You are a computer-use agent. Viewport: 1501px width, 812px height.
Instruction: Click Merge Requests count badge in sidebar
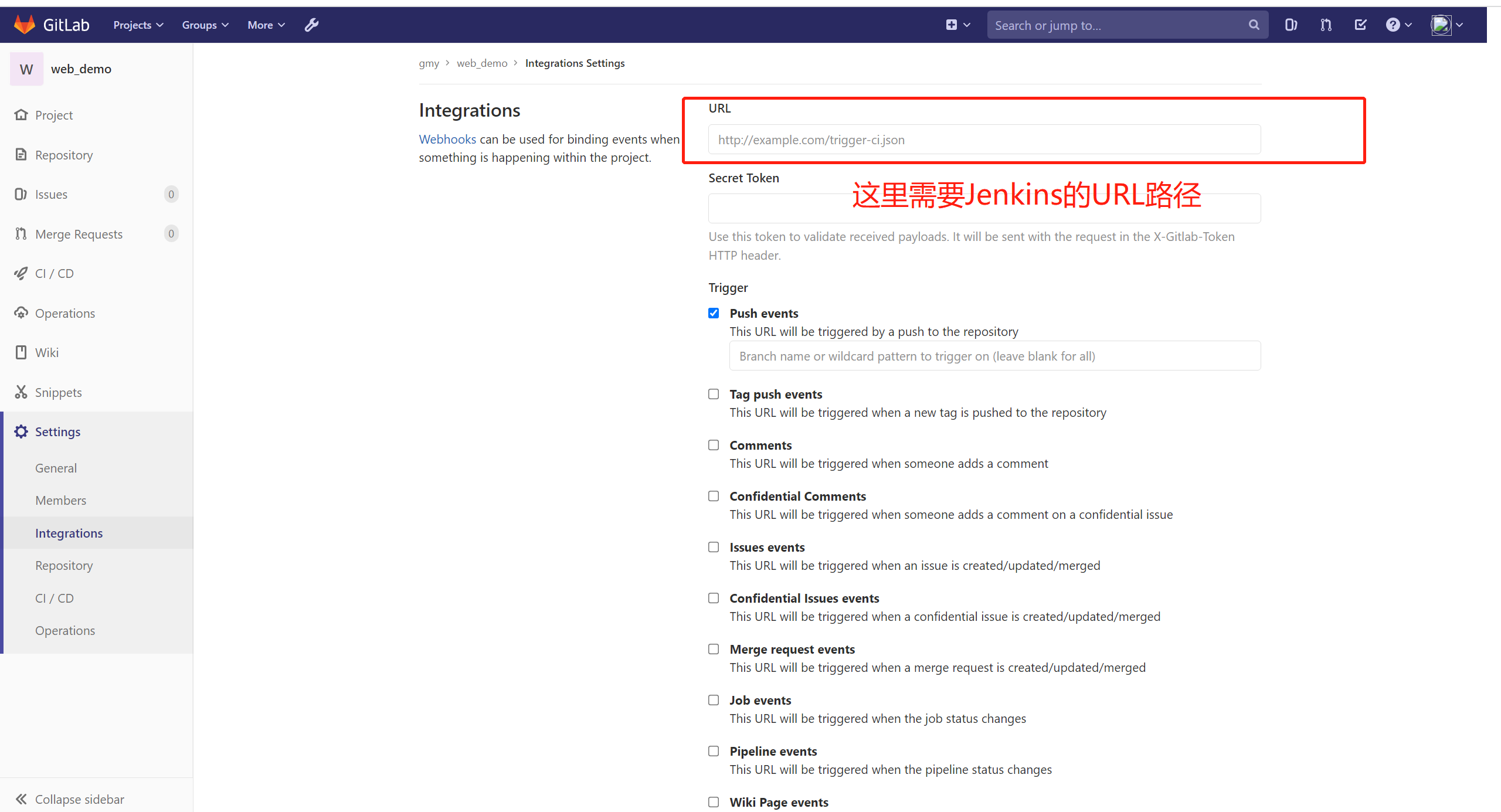[x=171, y=234]
